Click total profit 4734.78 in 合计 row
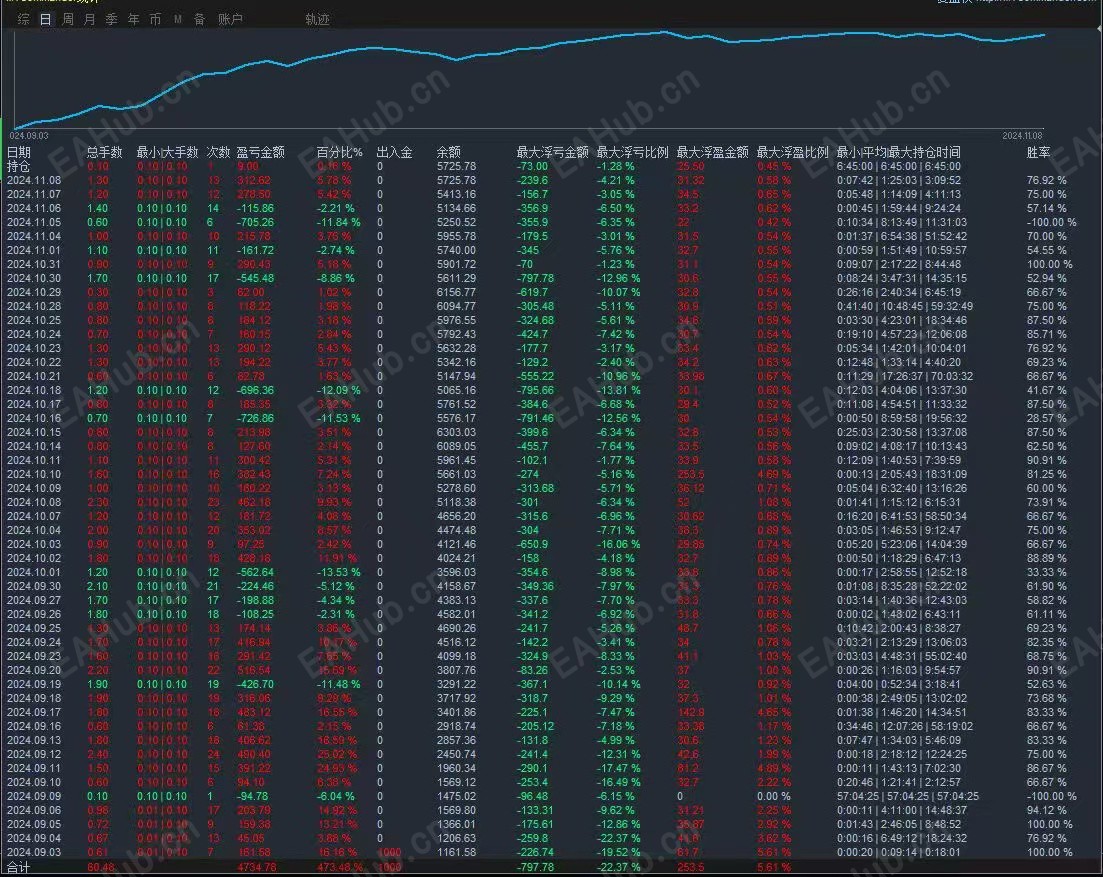The image size is (1103, 877). click(x=257, y=868)
